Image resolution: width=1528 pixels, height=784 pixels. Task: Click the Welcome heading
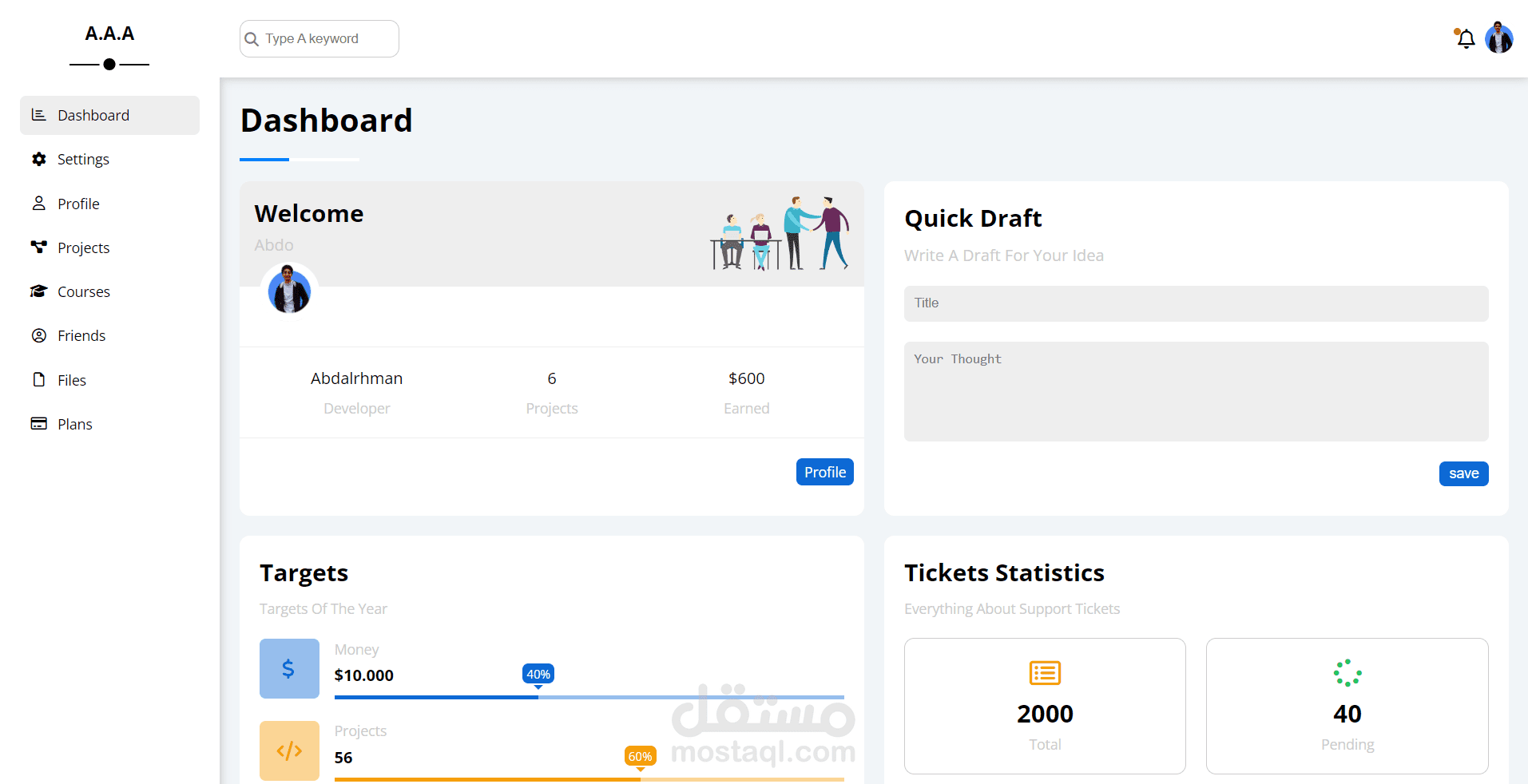309,213
